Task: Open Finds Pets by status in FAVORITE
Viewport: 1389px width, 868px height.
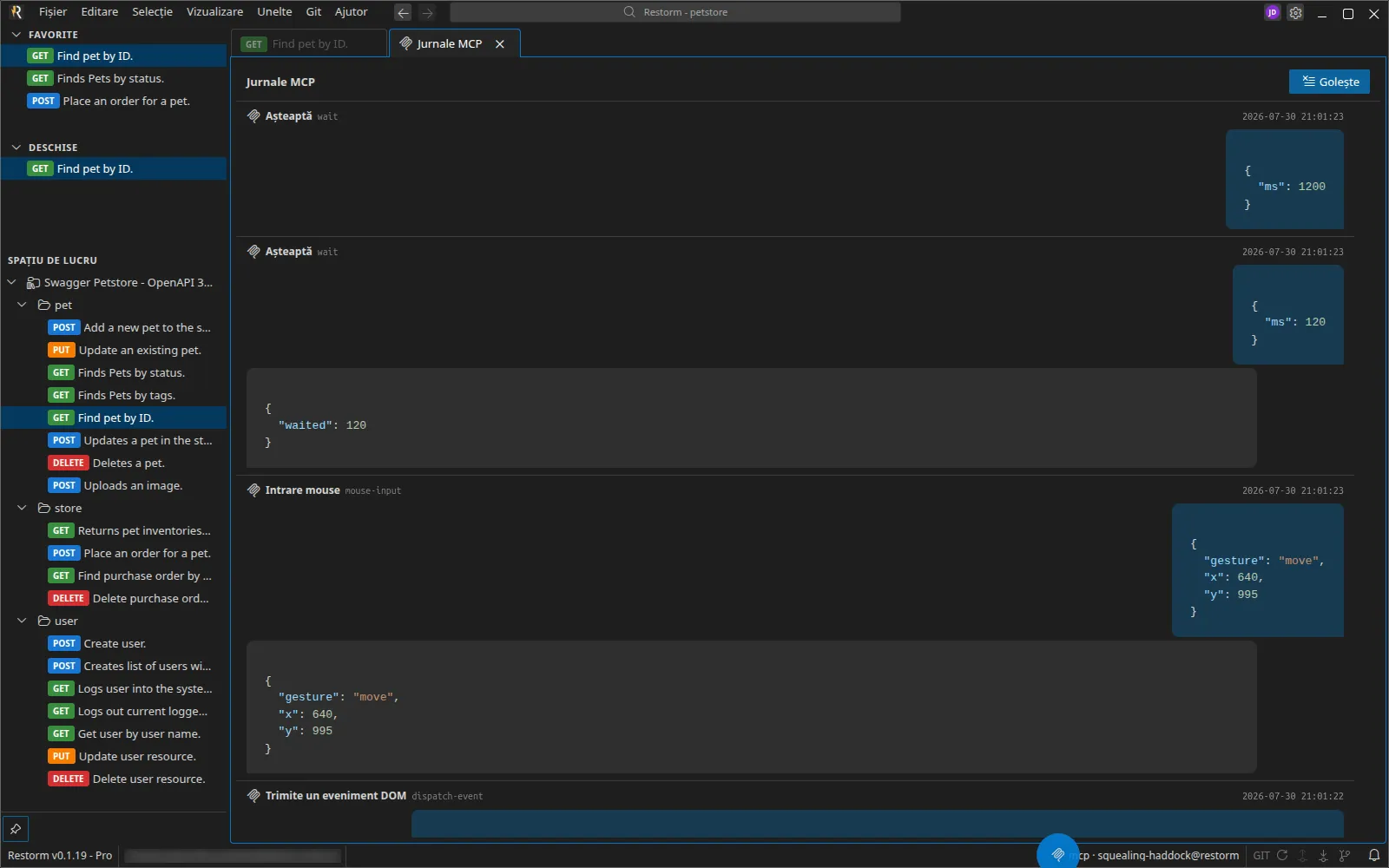Action: [114, 78]
